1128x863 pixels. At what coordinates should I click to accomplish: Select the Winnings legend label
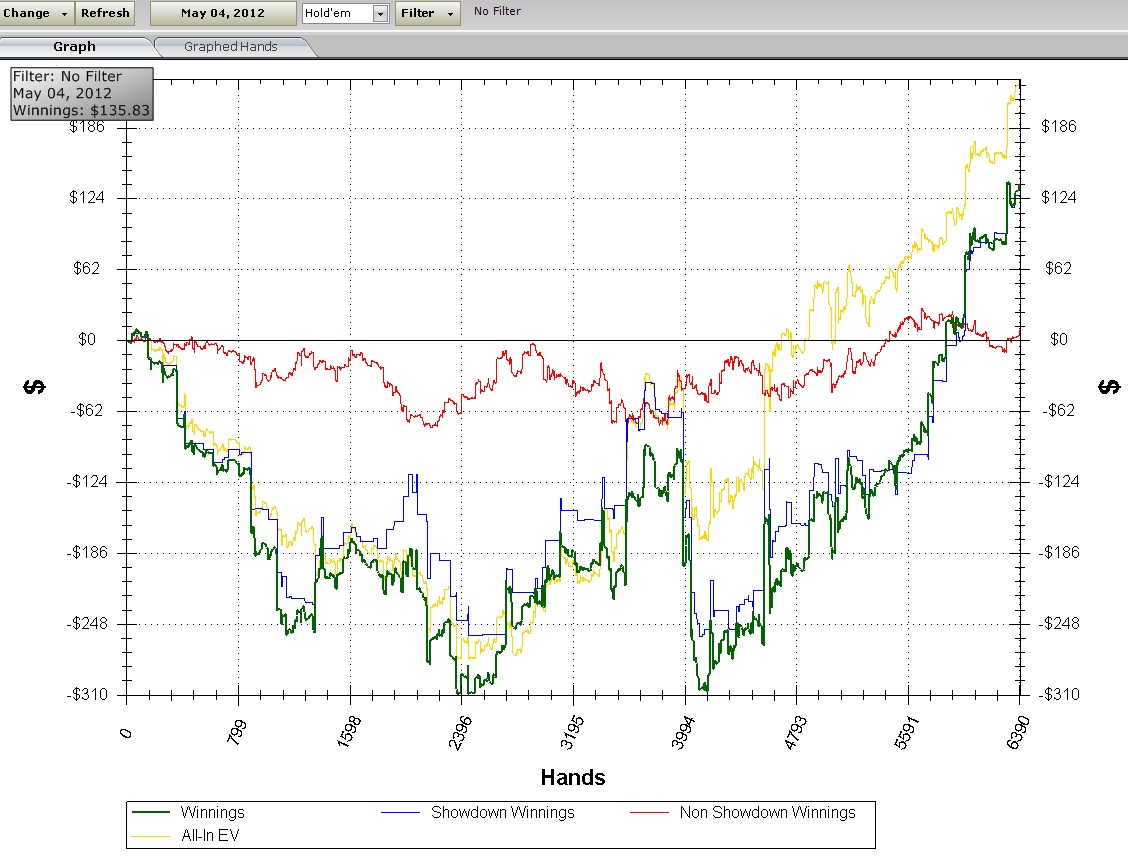(212, 813)
